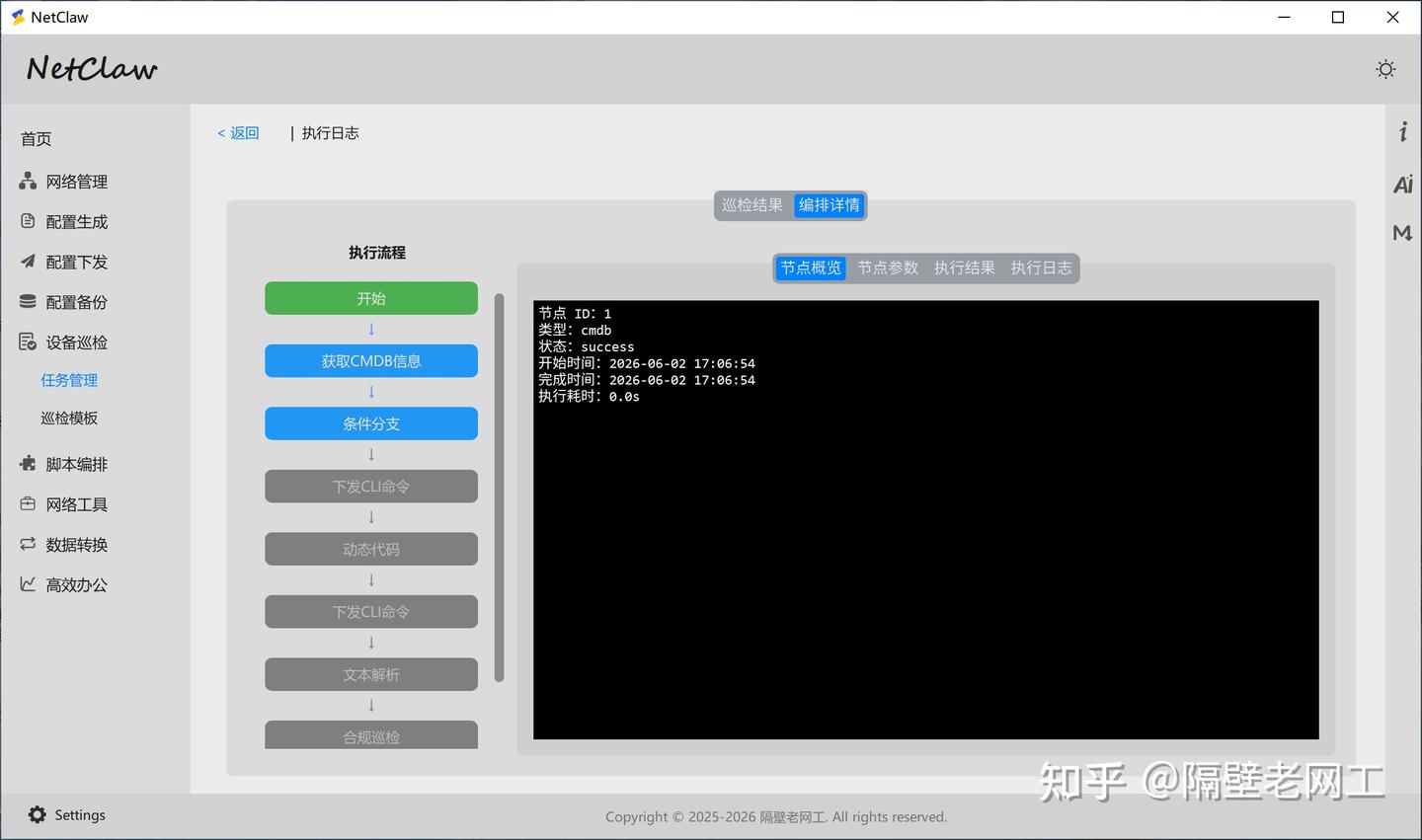Click the 脚本编排 puzzle icon
Image resolution: width=1422 pixels, height=840 pixels.
pyautogui.click(x=28, y=463)
